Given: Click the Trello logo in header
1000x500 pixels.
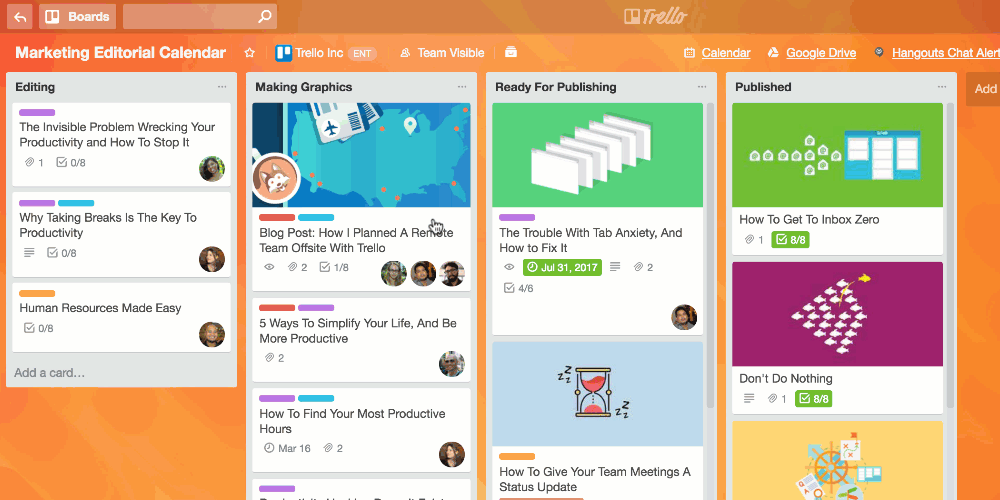Looking at the screenshot, I should 655,16.
